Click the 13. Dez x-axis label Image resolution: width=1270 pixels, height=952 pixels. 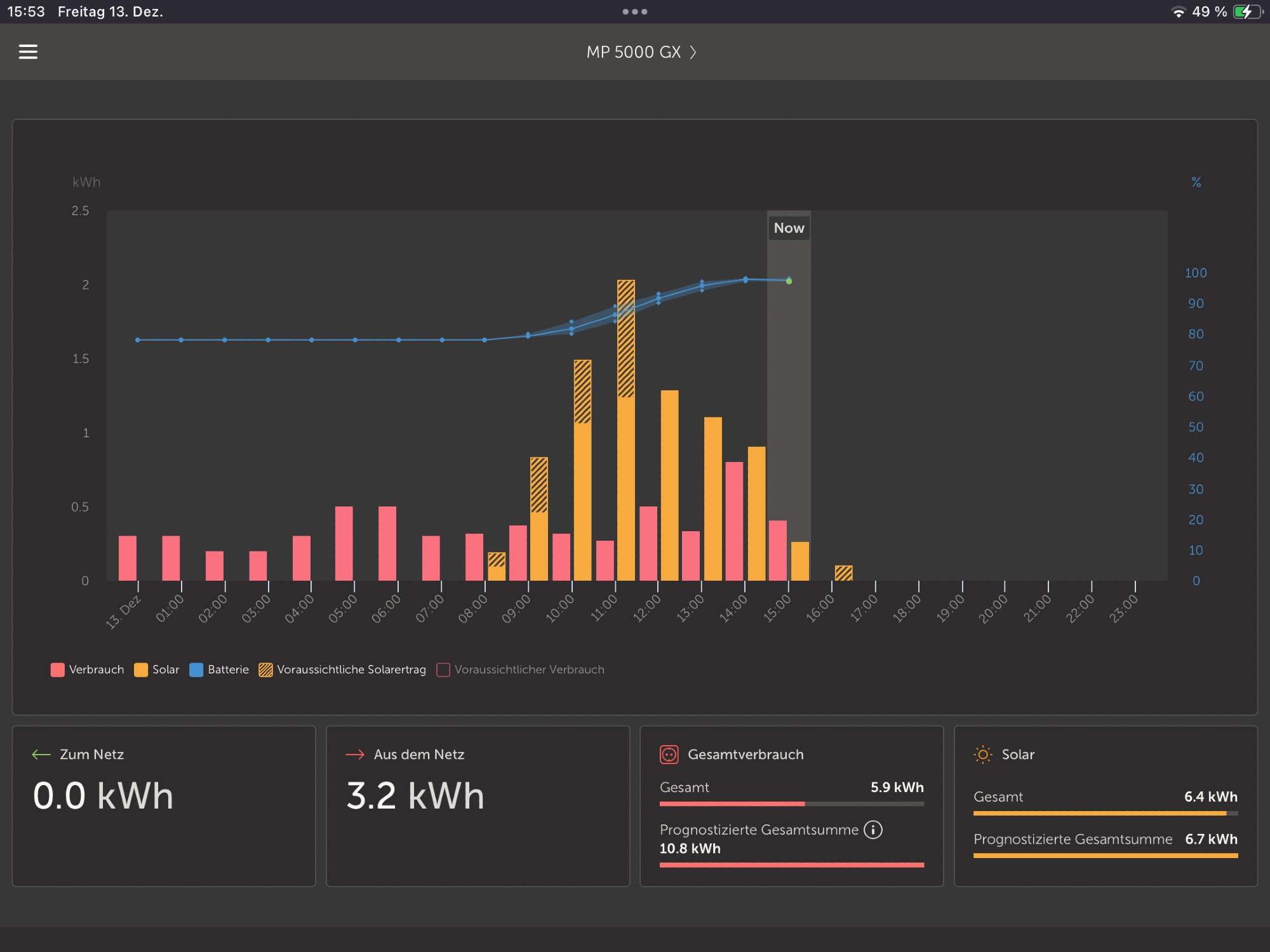(123, 612)
